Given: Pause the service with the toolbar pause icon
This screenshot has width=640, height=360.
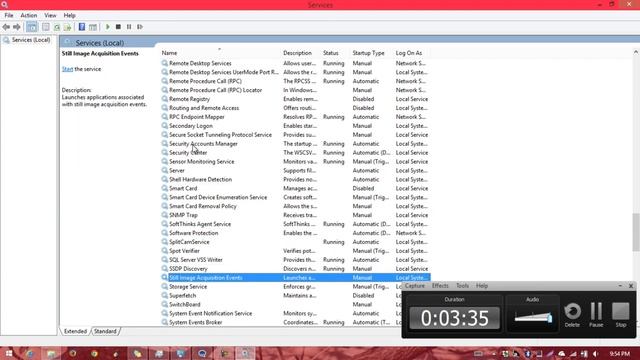Looking at the screenshot, I should [x=129, y=27].
